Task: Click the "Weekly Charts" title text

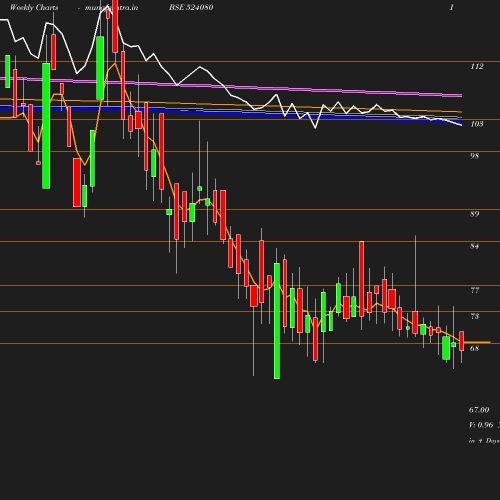Action: 34,8
